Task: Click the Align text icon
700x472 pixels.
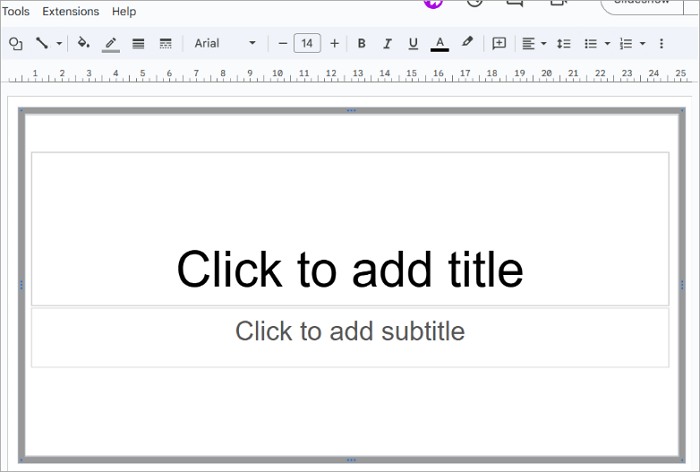Action: click(x=529, y=43)
